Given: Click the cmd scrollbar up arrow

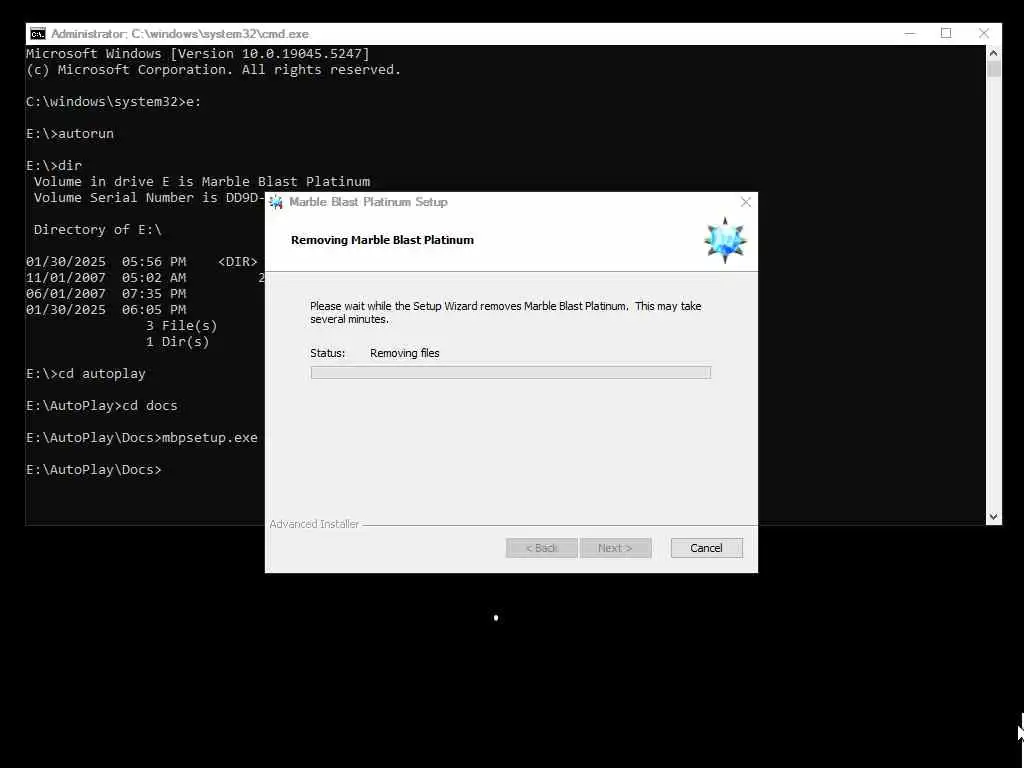Looking at the screenshot, I should click(x=993, y=53).
